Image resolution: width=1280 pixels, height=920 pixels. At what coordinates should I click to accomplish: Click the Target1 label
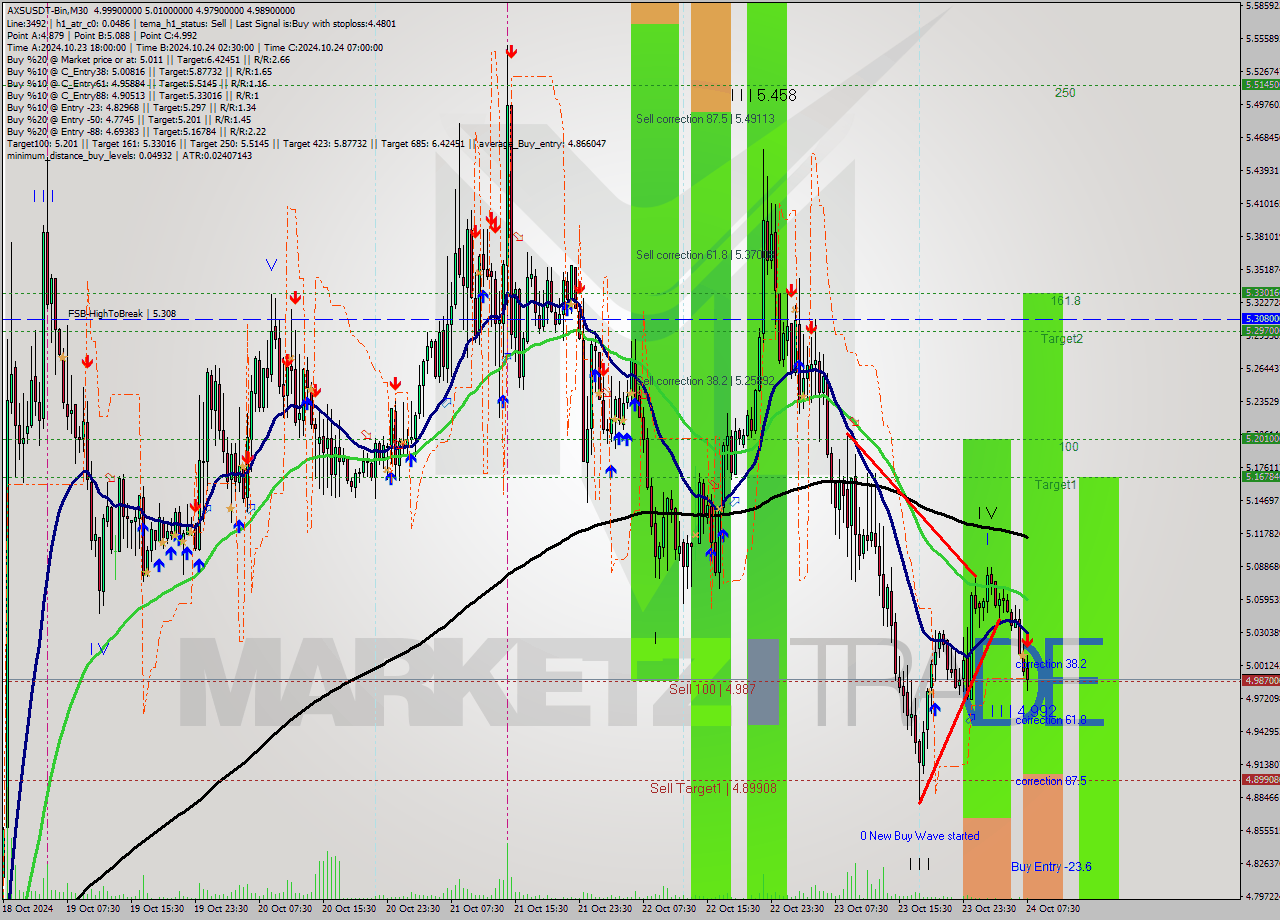1055,485
